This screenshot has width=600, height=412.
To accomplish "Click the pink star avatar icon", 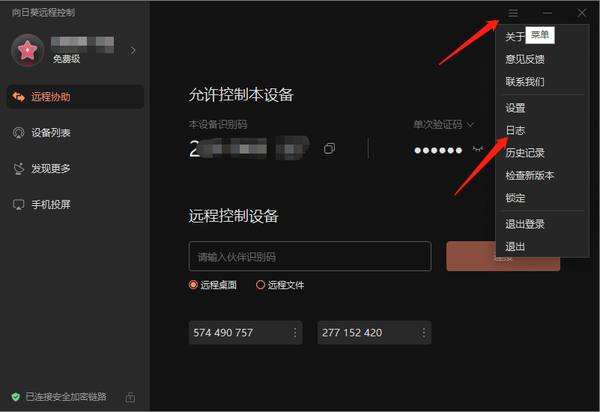I will point(28,50).
